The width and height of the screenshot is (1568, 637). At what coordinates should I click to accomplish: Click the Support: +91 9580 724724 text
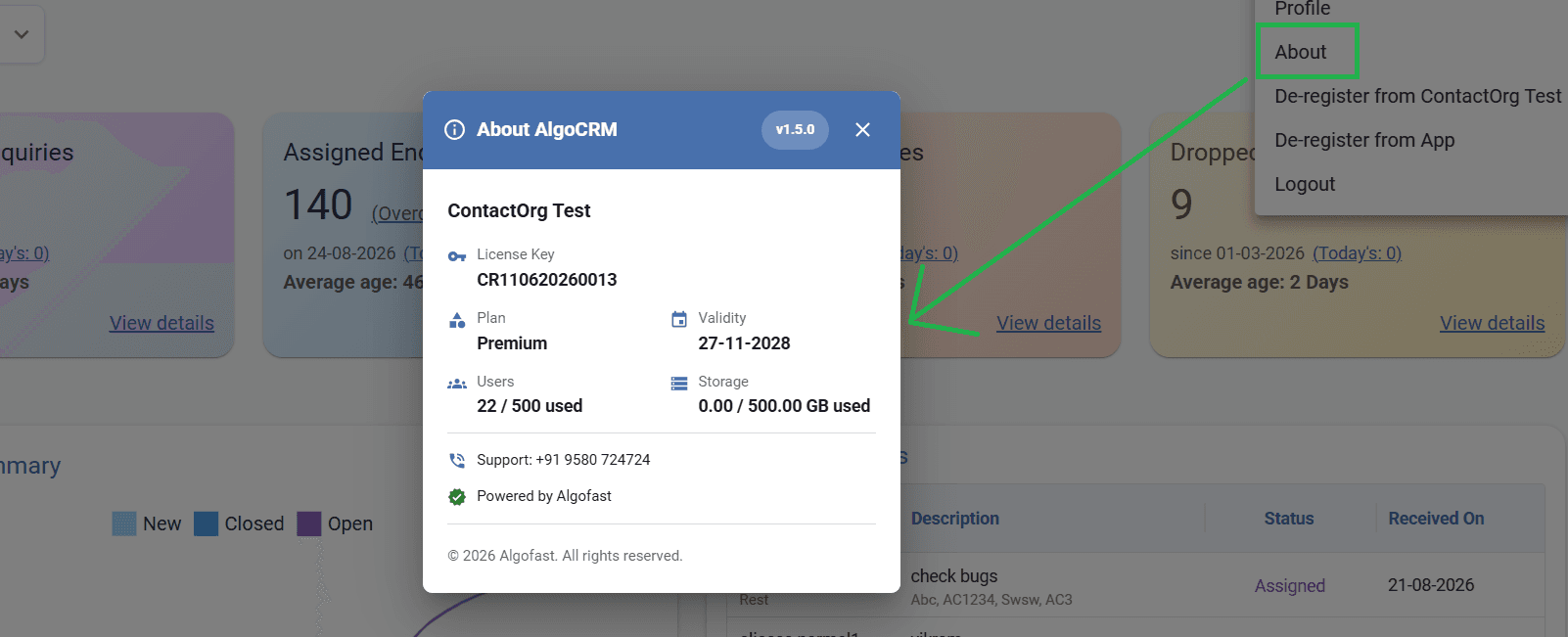click(x=564, y=460)
